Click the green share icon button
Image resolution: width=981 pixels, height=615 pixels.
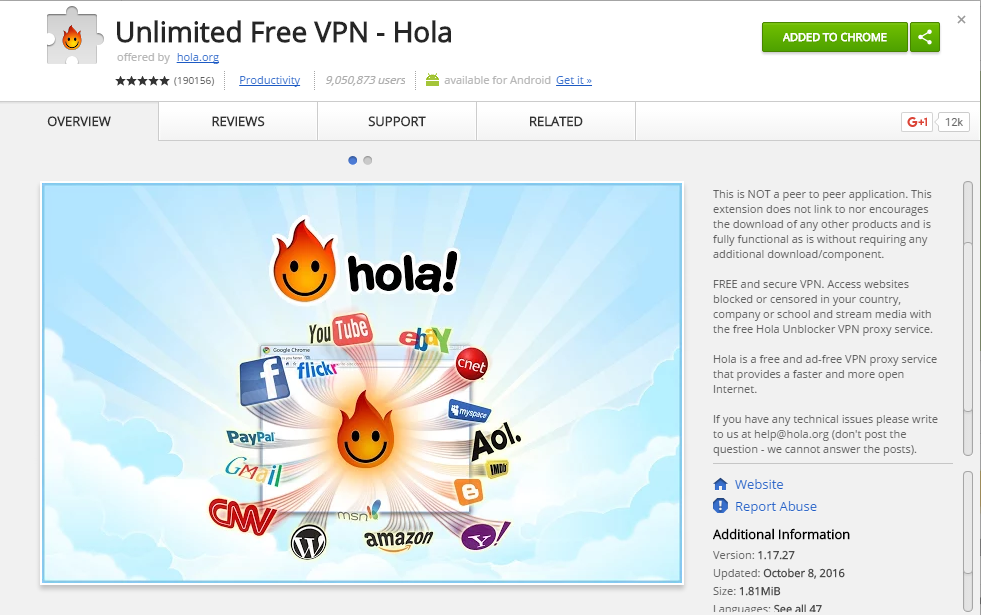(925, 37)
